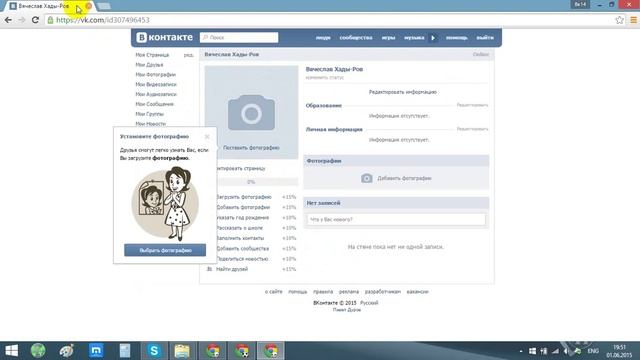Viewport: 640px width, 360px height.
Task: Open 'Мои Видеозаписи' in the sidebar
Action: pyautogui.click(x=156, y=84)
